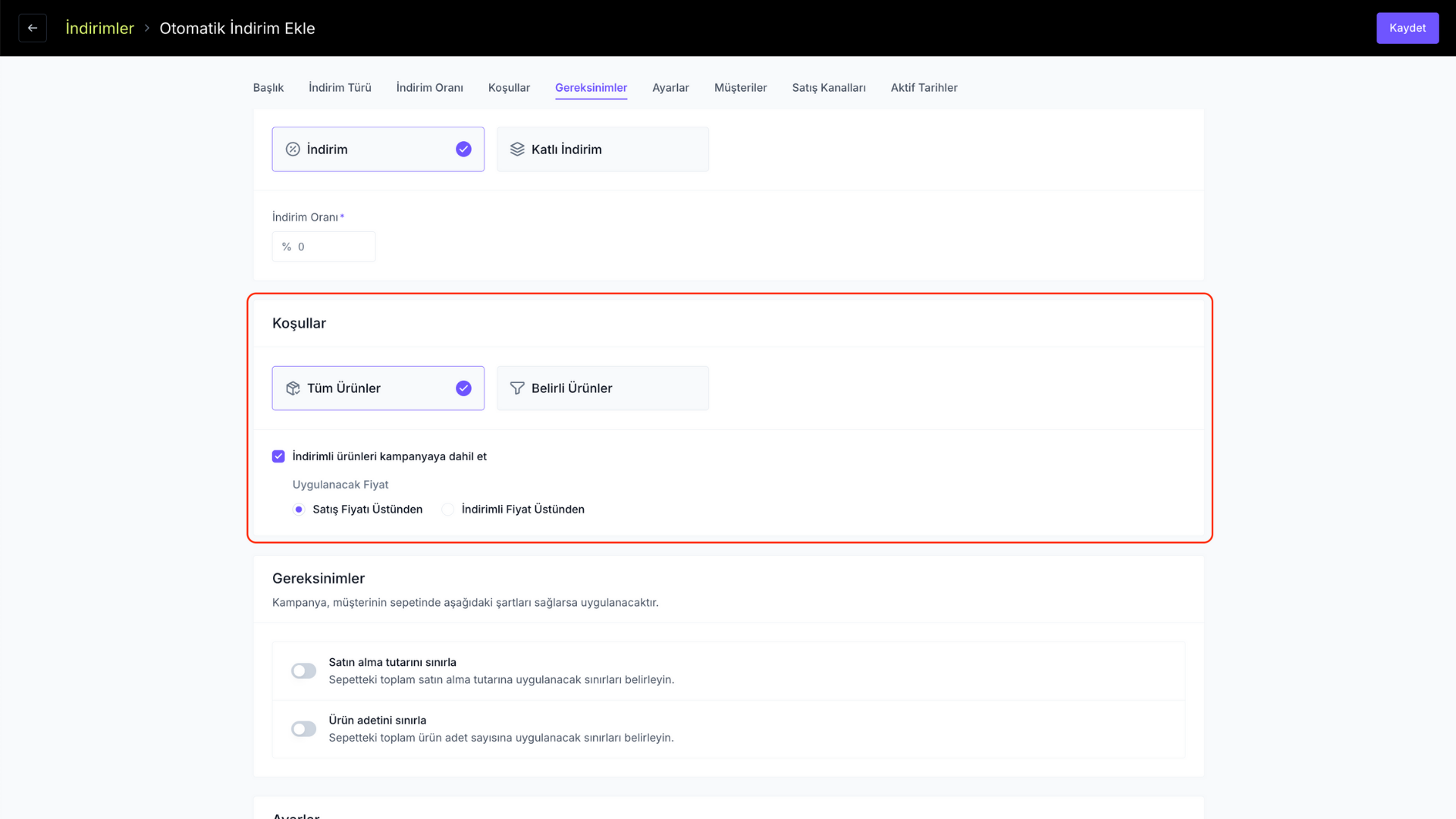Open the Müşteriler tab
Screen dimensions: 1456x819
tap(740, 88)
